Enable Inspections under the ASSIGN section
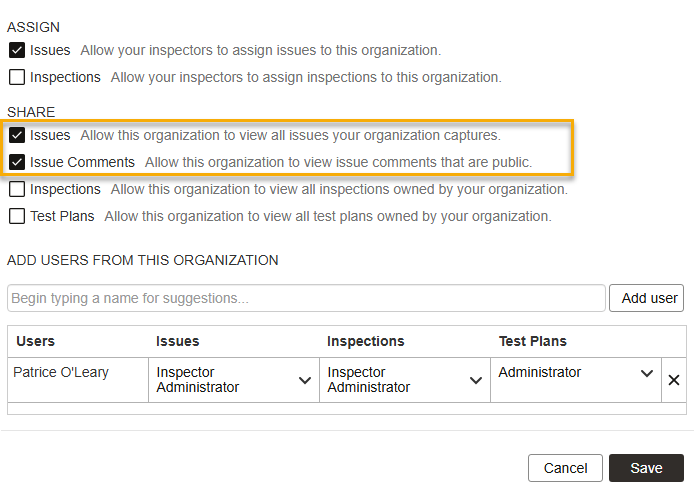 (17, 77)
